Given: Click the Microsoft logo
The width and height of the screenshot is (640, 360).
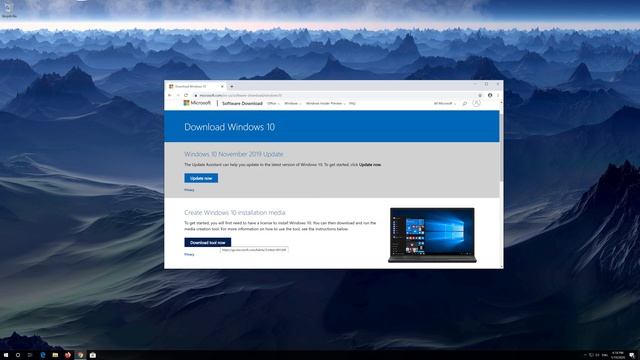Looking at the screenshot, I should click(197, 103).
